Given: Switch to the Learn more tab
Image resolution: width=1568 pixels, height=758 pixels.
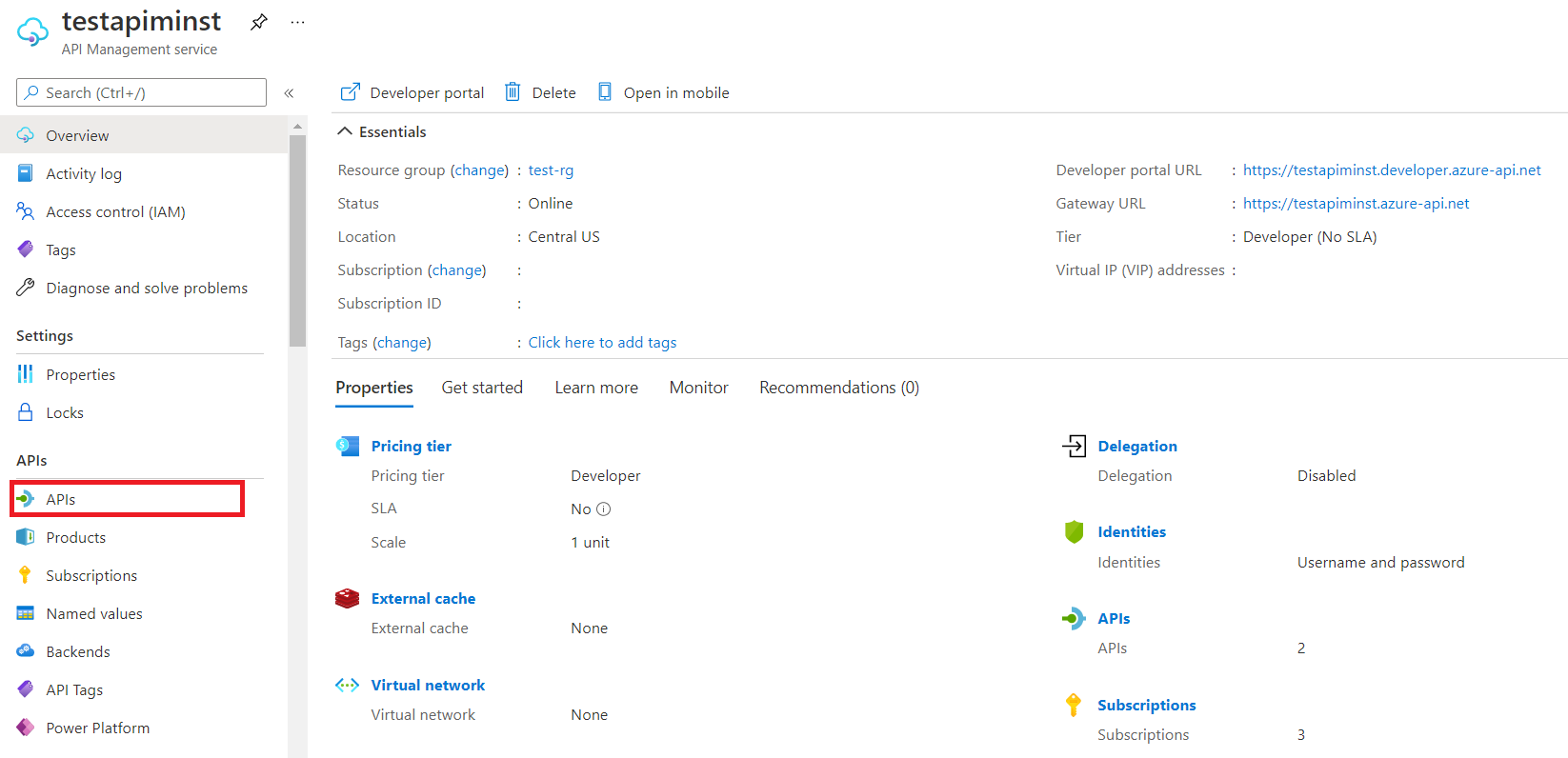Looking at the screenshot, I should [596, 388].
